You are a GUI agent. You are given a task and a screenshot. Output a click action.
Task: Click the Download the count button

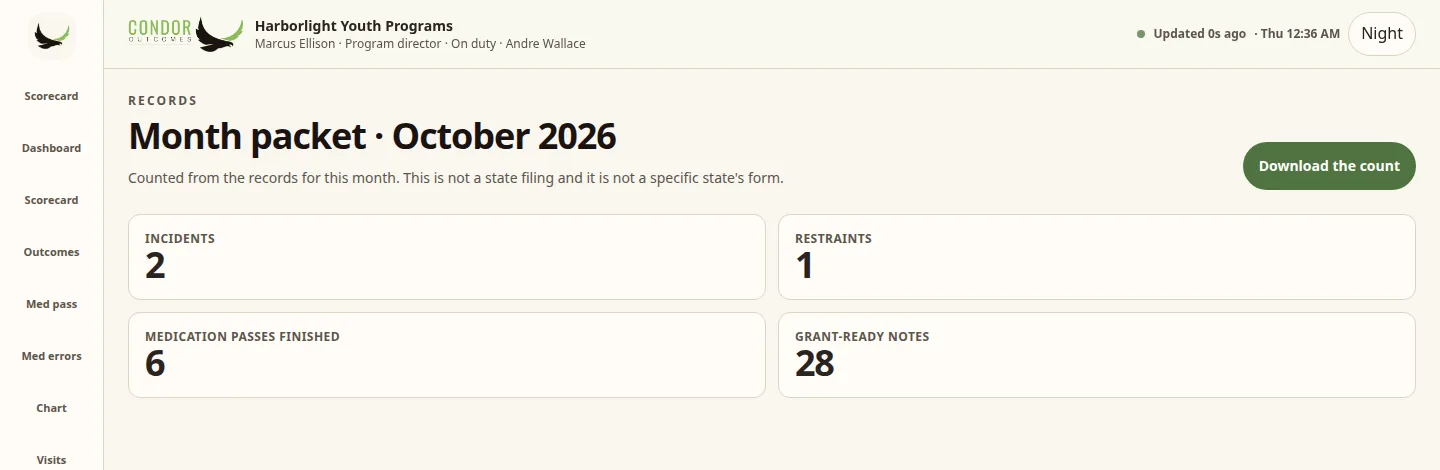coord(1329,166)
